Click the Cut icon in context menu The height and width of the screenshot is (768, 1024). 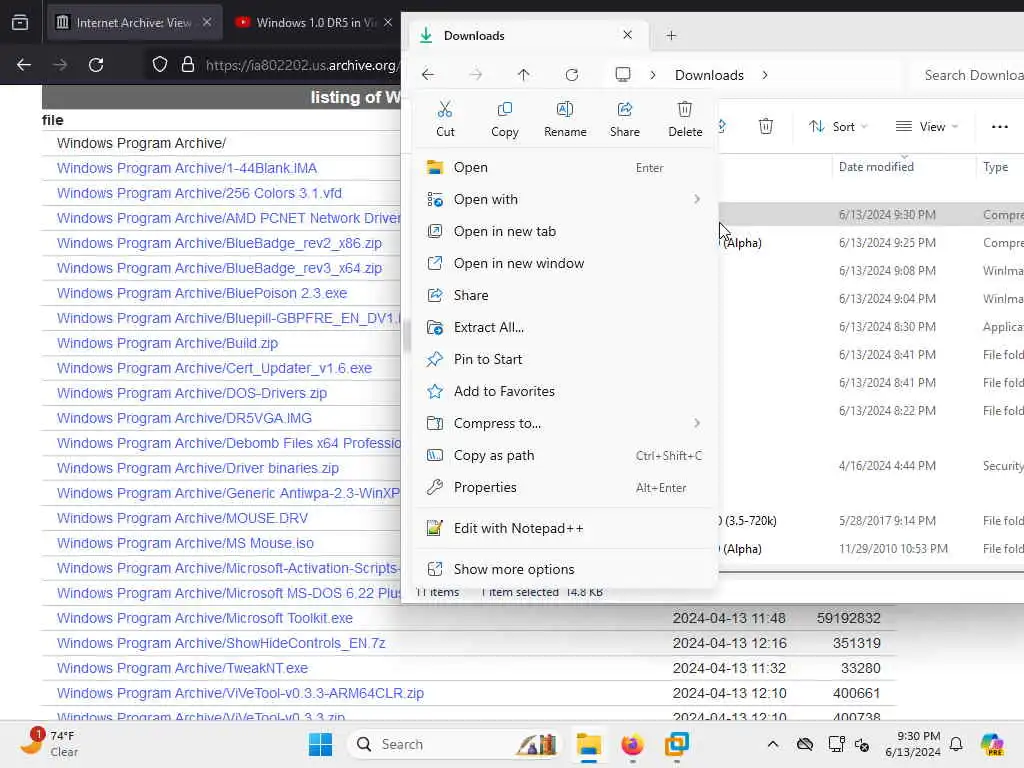click(x=445, y=118)
